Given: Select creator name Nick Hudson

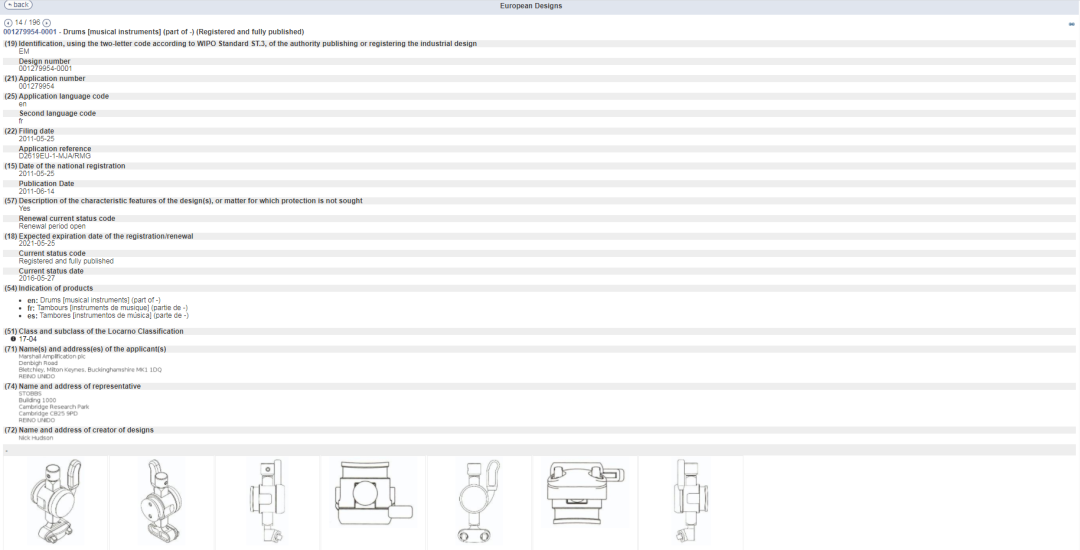Looking at the screenshot, I should coord(36,438).
